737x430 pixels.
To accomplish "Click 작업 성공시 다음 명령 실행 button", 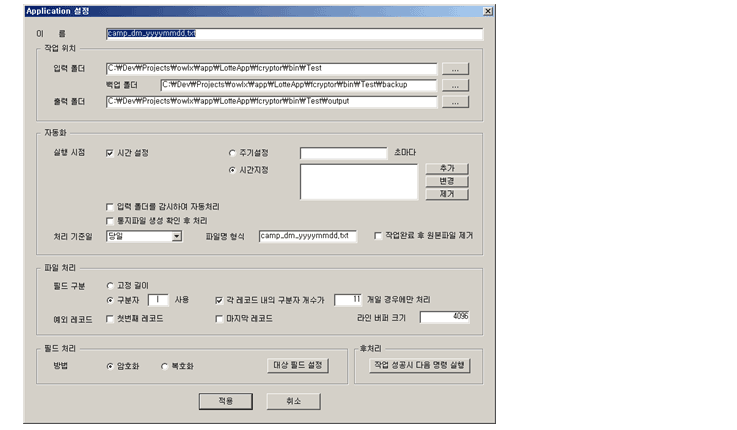I will [412, 366].
